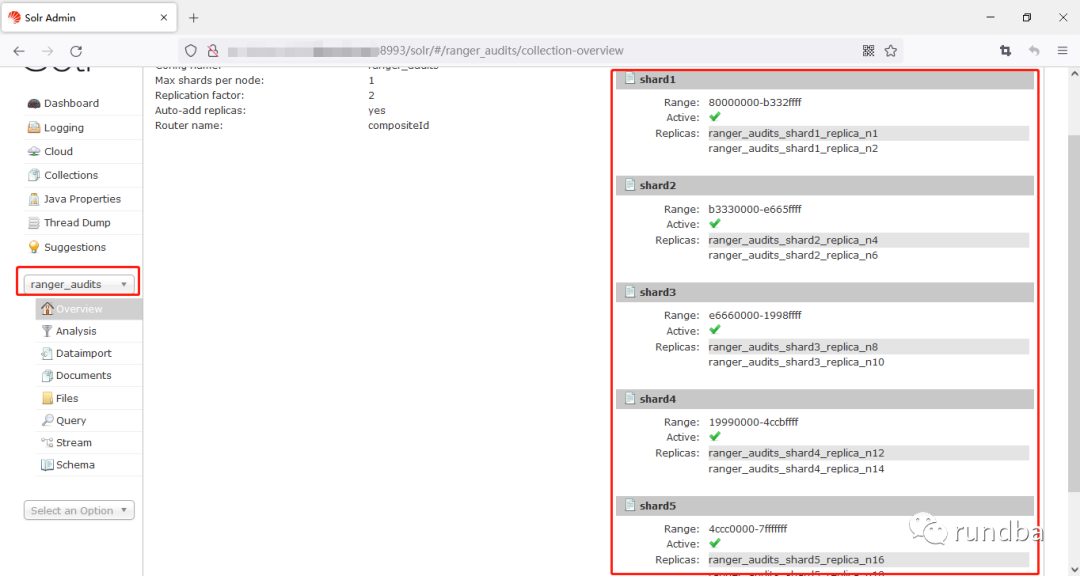The width and height of the screenshot is (1080, 576).
Task: Go to the Cloud view
Action: coord(58,152)
